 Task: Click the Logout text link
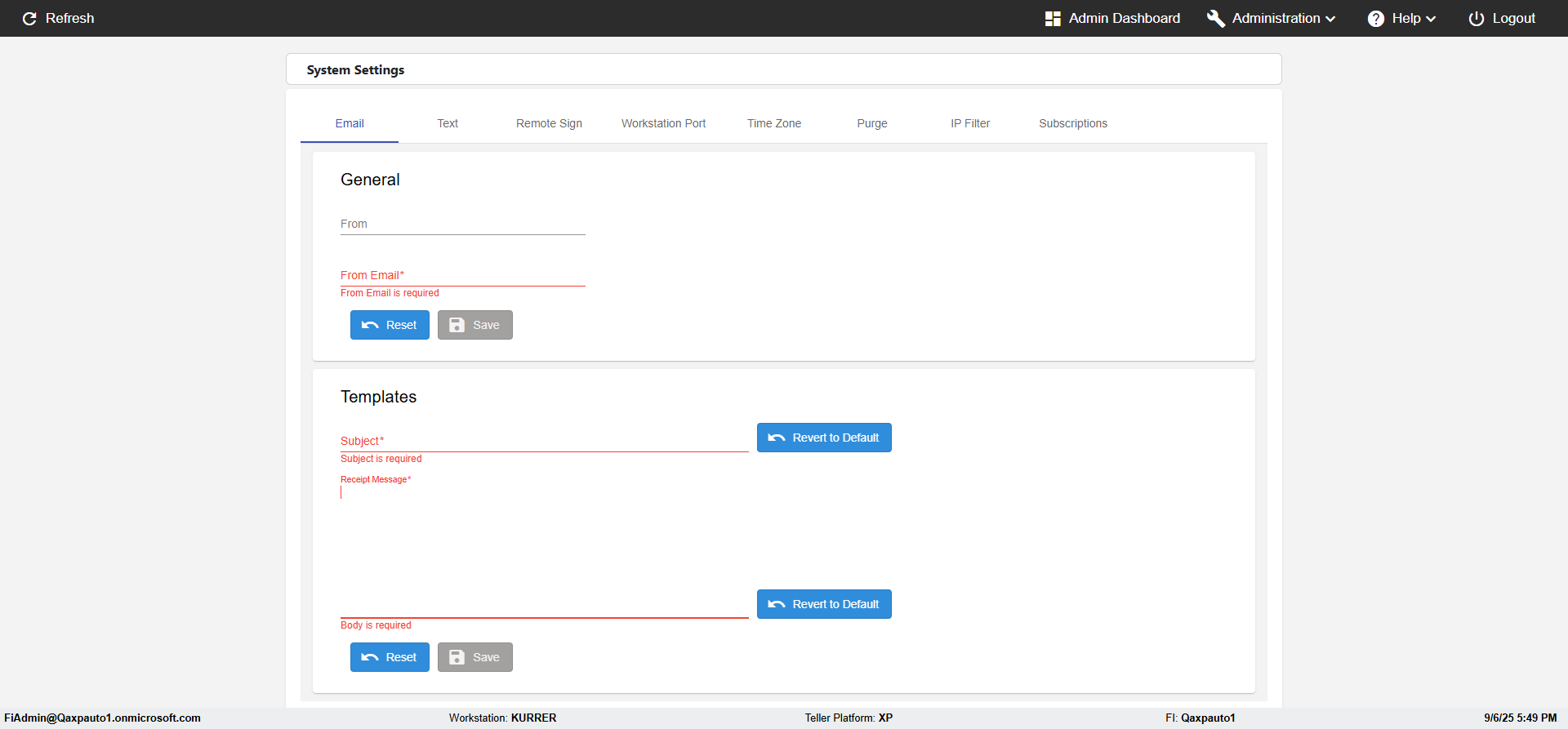tap(1514, 19)
